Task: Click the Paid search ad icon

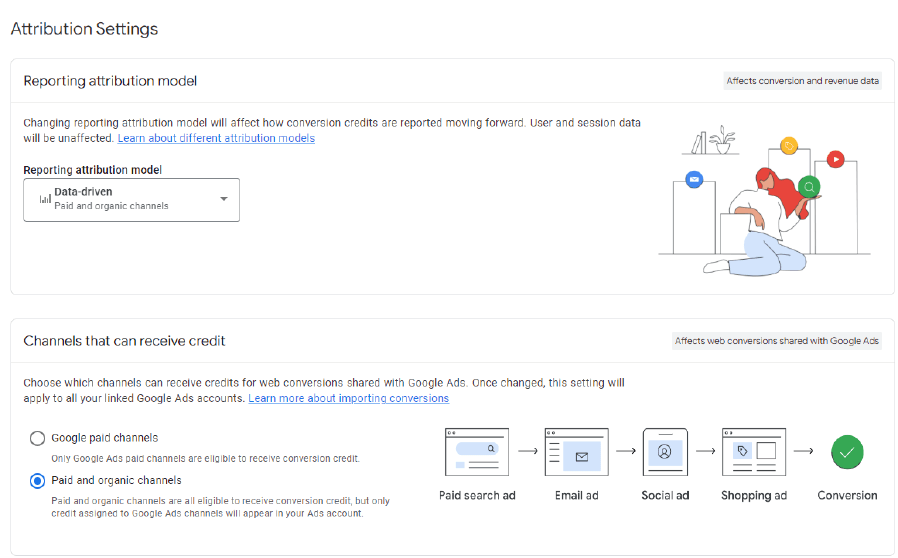Action: (x=476, y=452)
